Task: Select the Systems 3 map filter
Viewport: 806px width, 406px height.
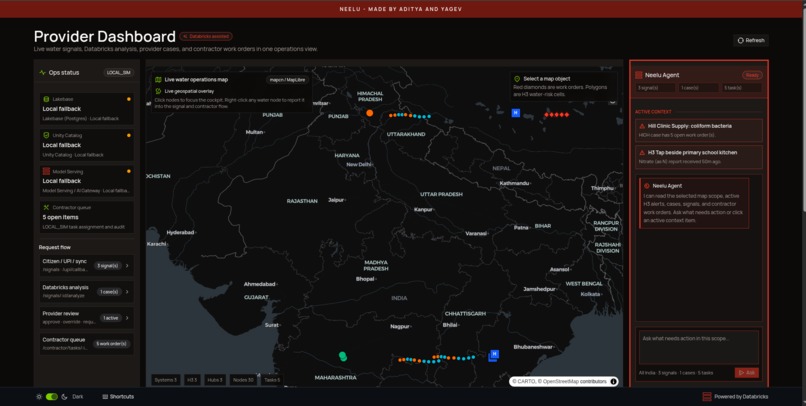Action: click(166, 380)
